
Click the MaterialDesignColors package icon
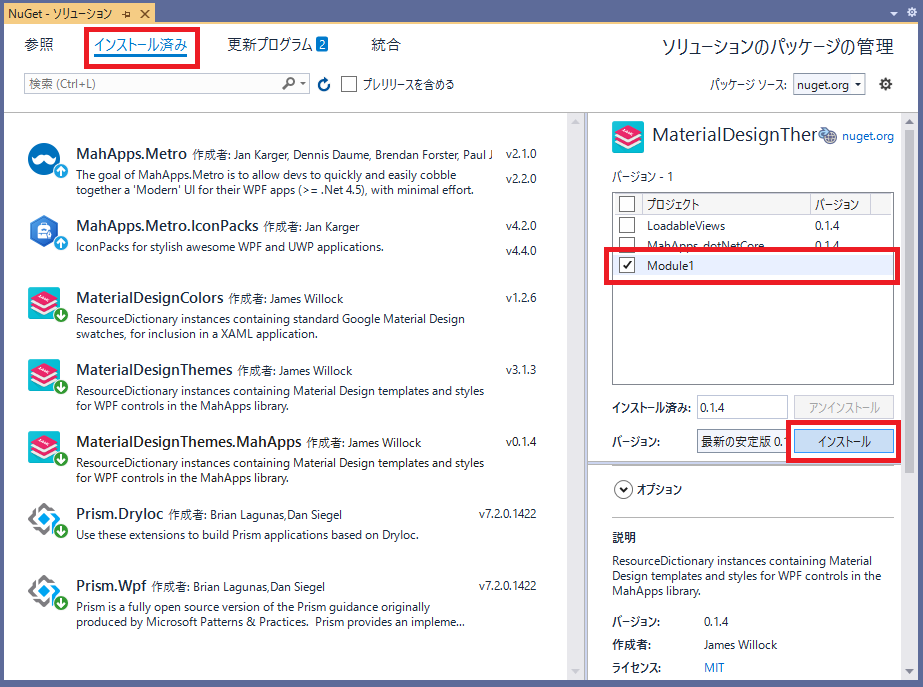tap(44, 303)
